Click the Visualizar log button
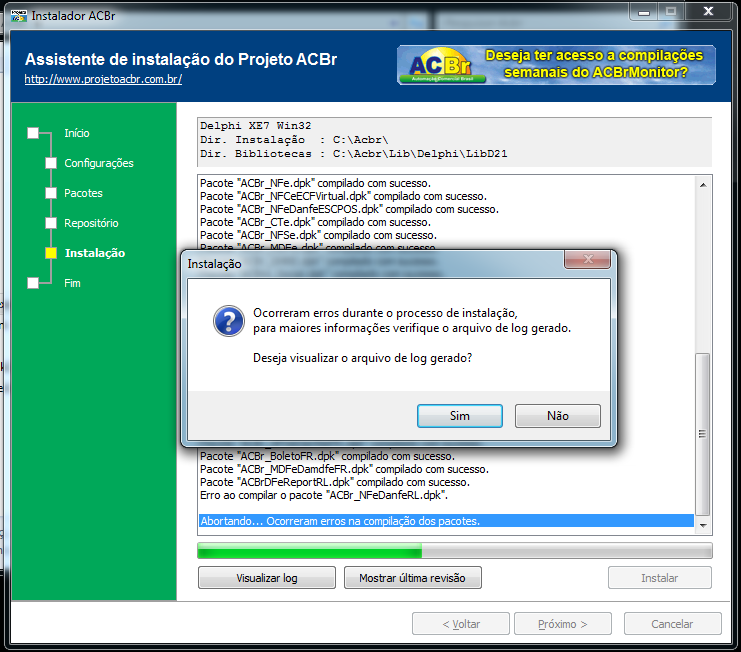 coord(267,578)
